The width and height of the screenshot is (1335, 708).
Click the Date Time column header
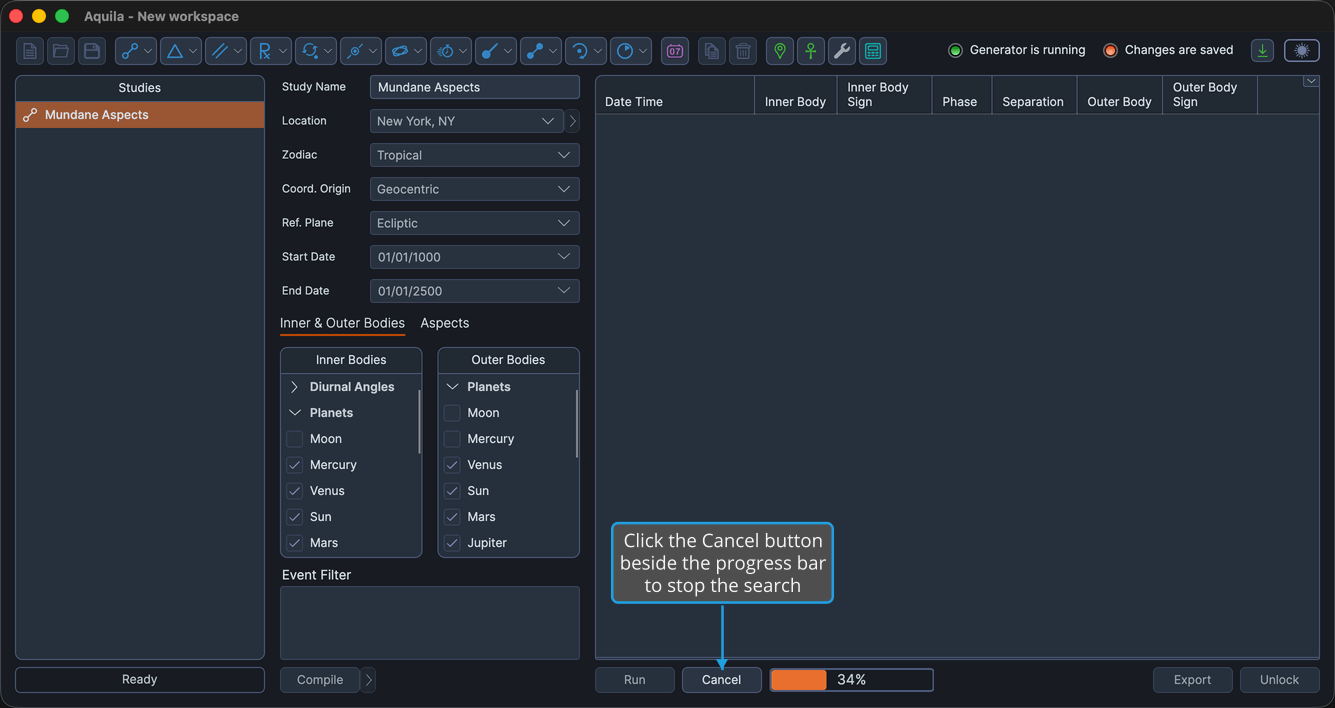point(675,95)
